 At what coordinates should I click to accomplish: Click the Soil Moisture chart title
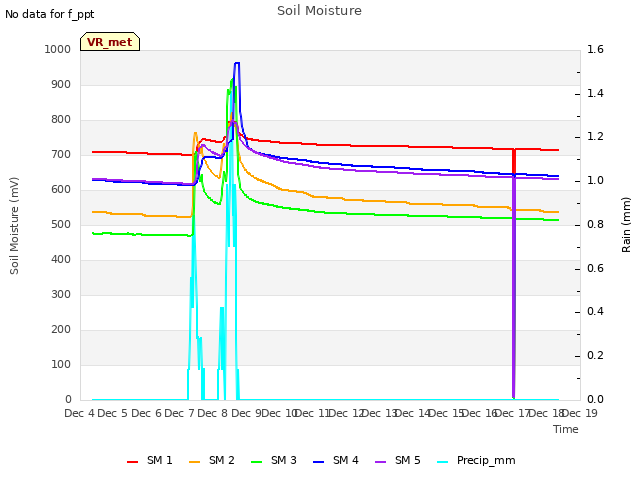(319, 11)
